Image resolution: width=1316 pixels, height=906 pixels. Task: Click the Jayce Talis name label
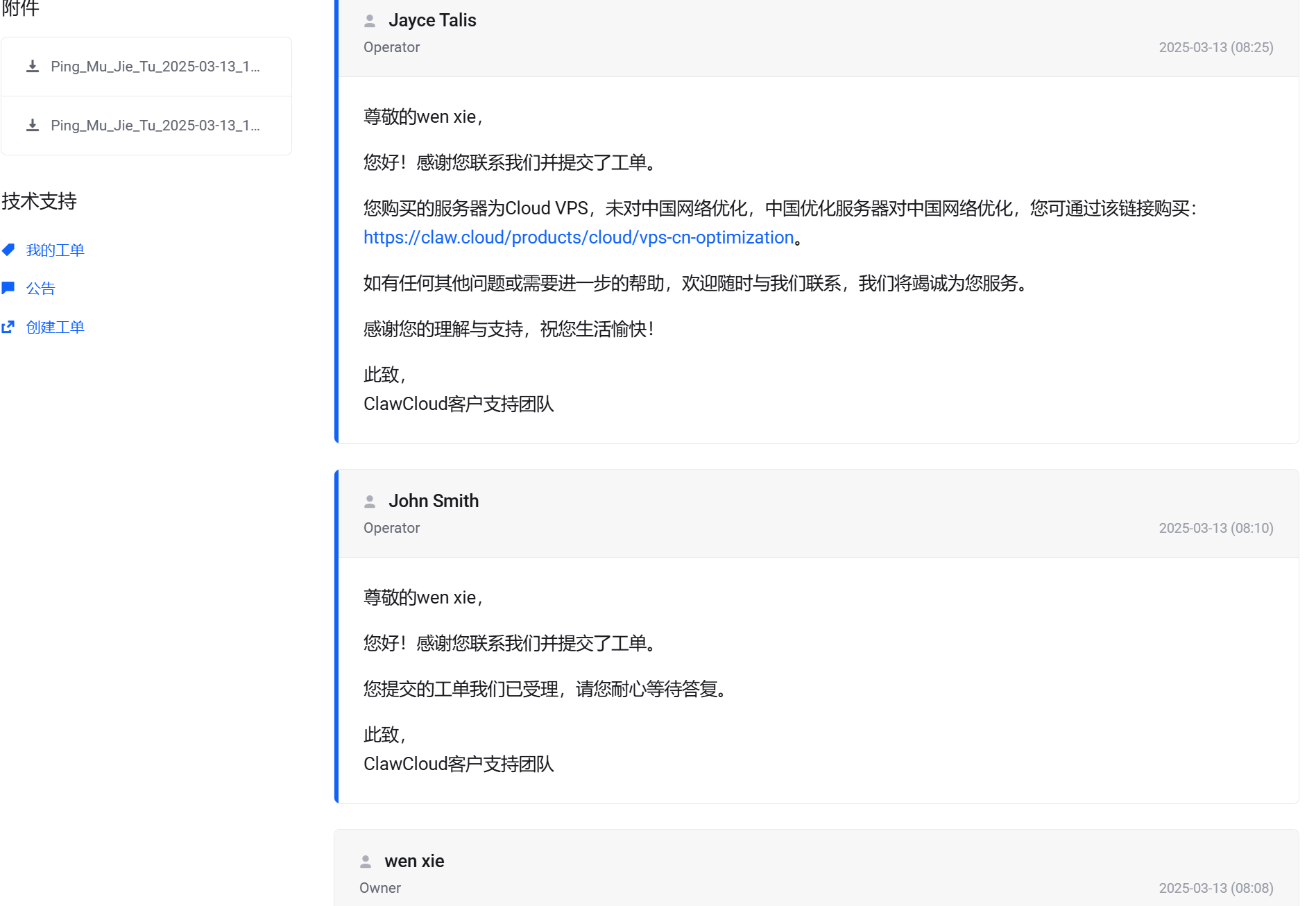432,20
